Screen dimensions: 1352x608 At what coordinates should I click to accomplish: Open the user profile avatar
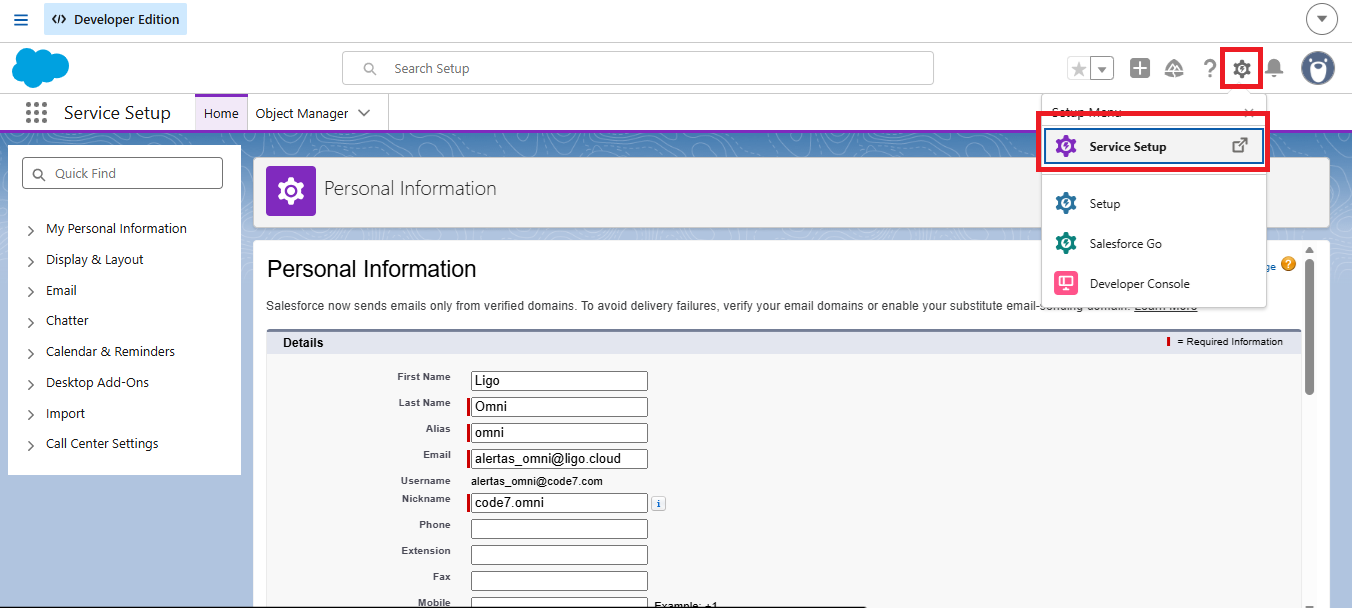tap(1318, 68)
